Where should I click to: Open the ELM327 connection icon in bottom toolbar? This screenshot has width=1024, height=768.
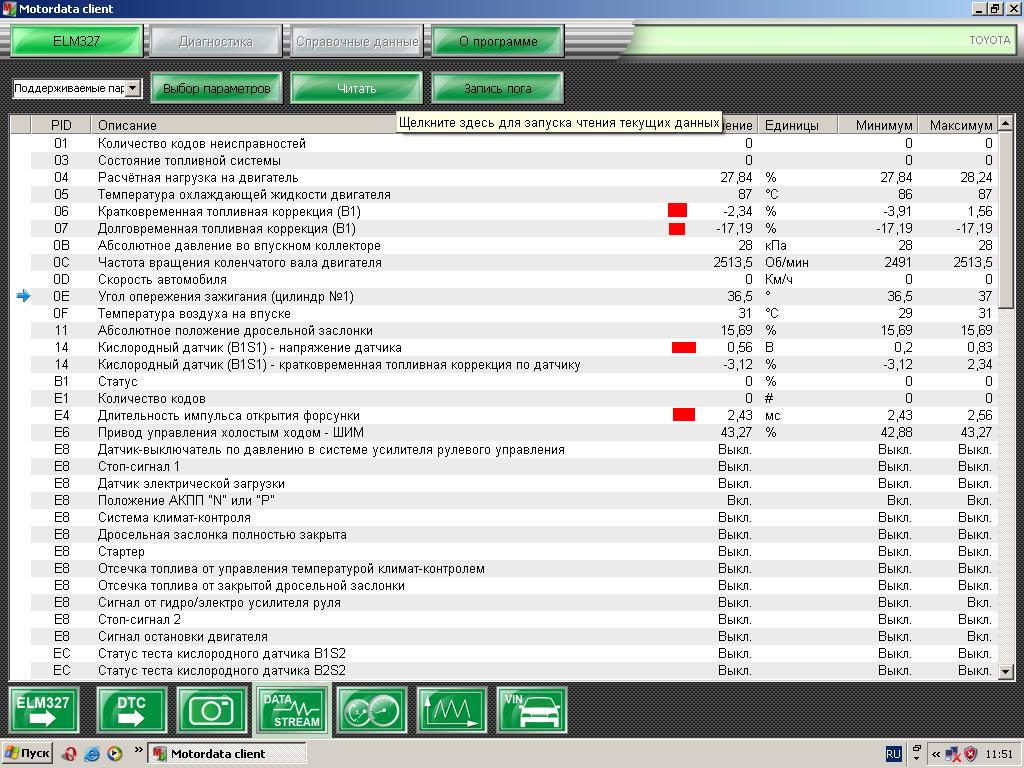[44, 710]
